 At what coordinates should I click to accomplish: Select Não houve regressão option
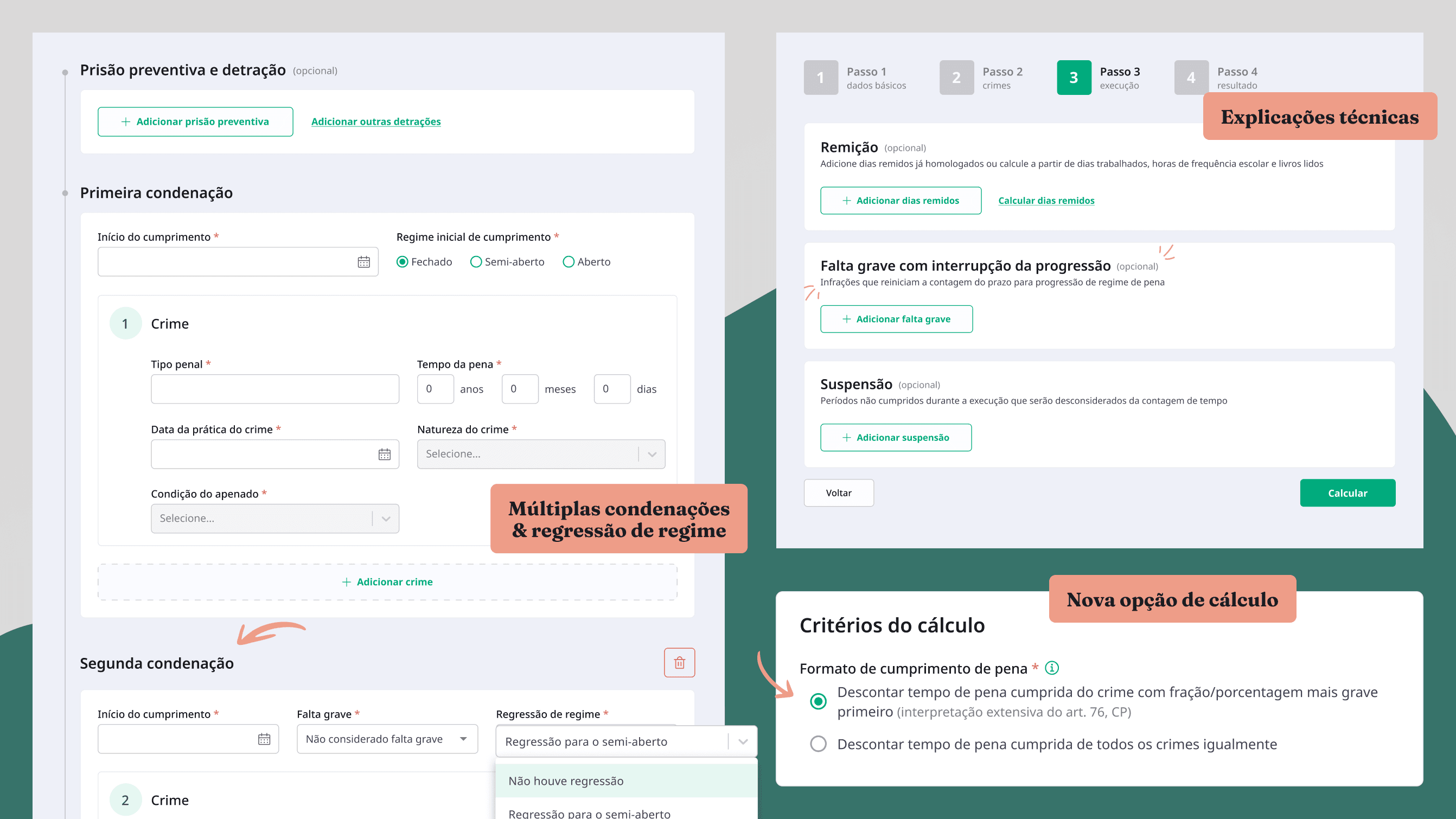[626, 780]
